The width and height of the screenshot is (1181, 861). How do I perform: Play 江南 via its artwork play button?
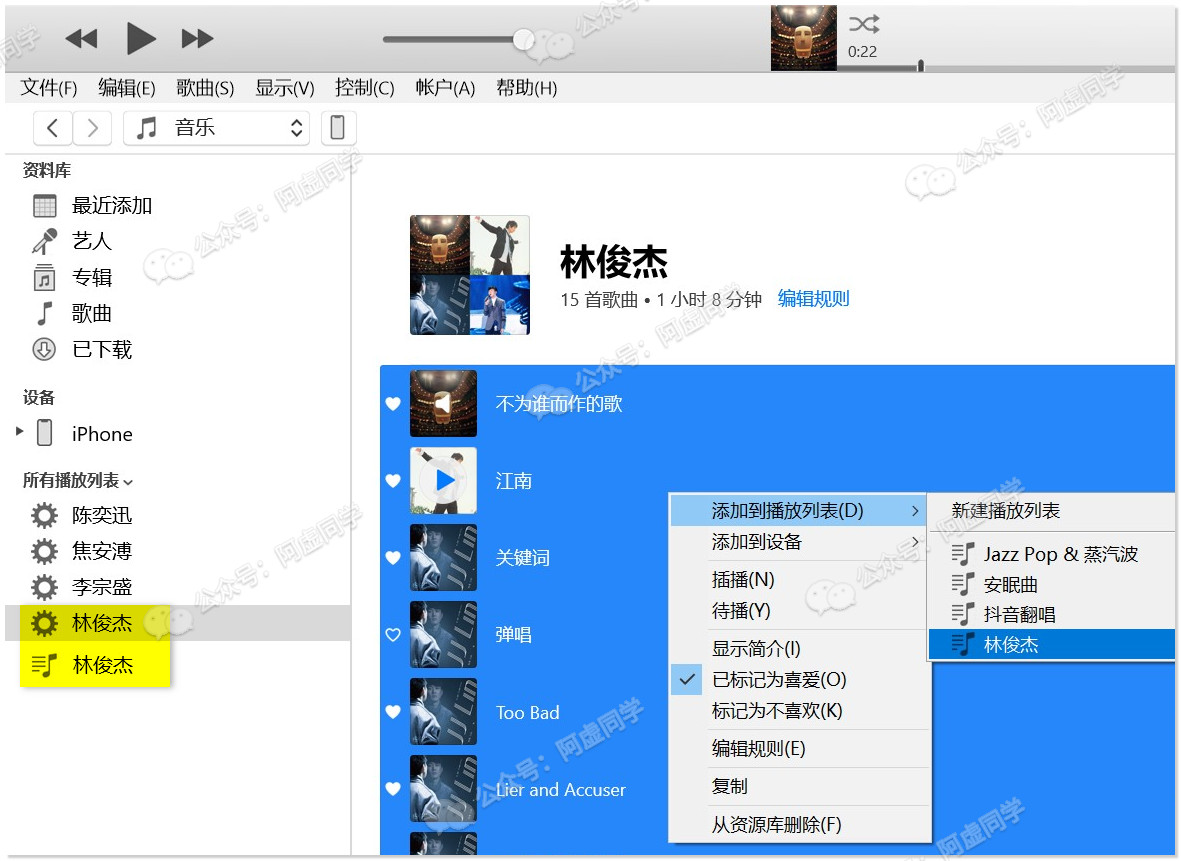click(x=444, y=481)
